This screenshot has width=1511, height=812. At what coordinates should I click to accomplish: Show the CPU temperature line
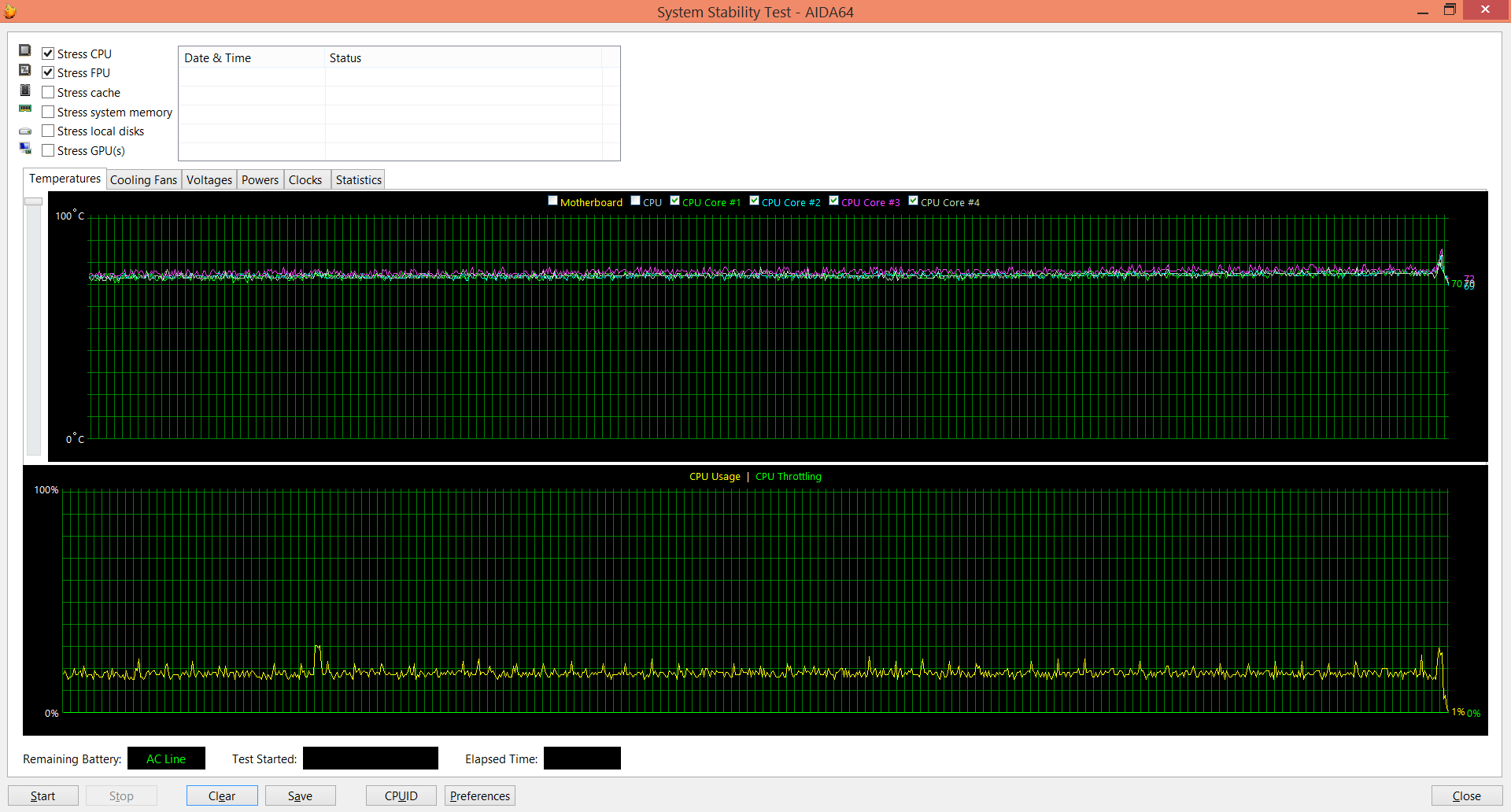[635, 201]
